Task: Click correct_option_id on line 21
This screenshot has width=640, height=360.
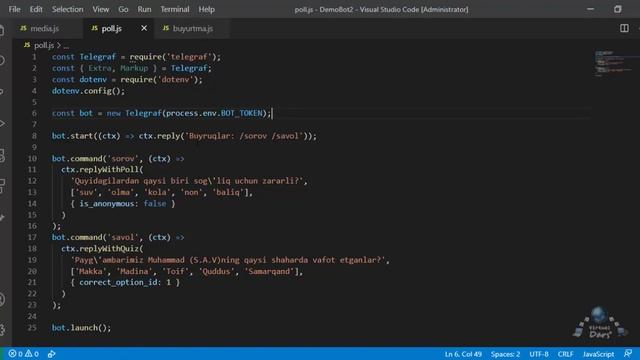Action: click(x=118, y=282)
